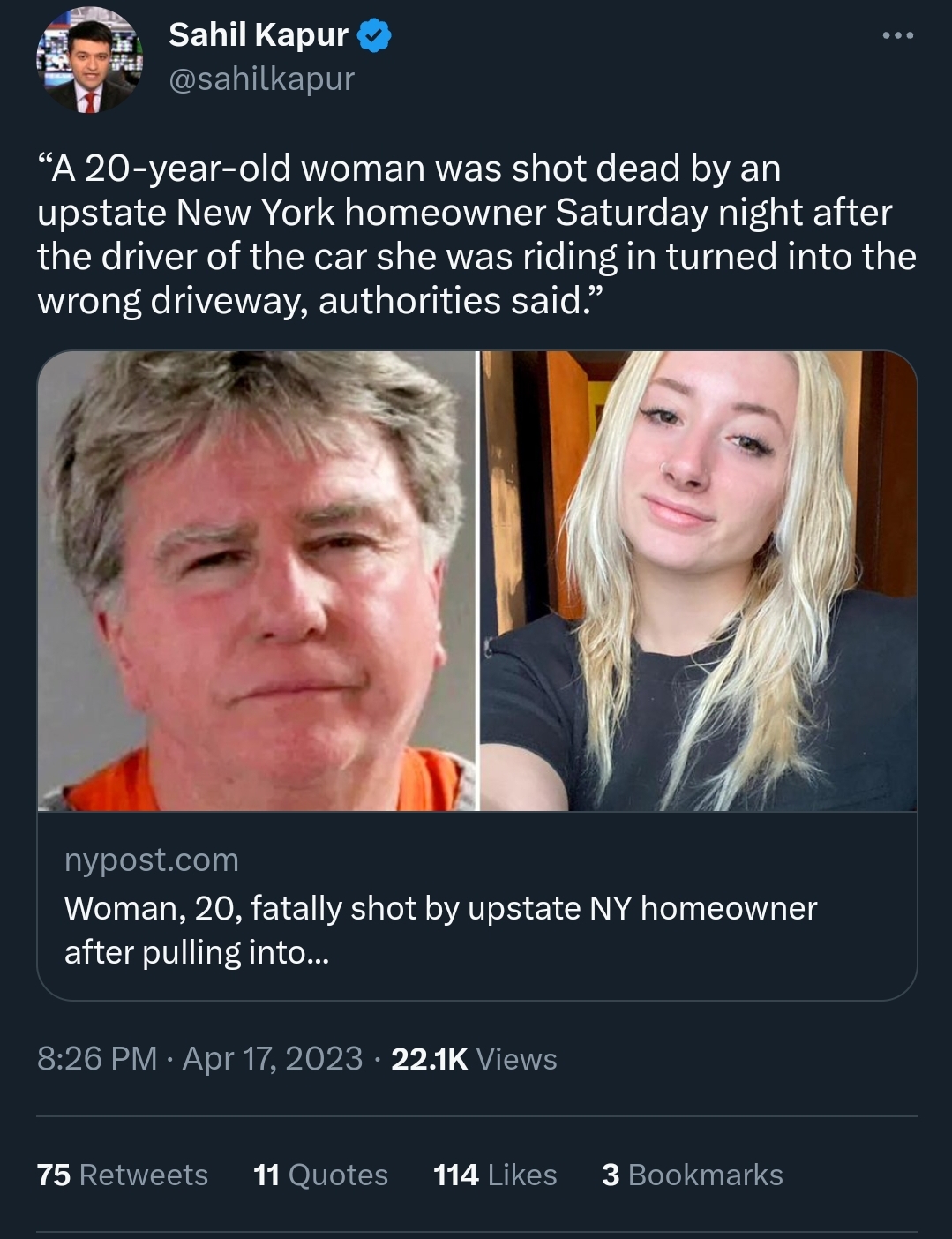Show the 11 Quotes list
This screenshot has width=952, height=1239.
[x=320, y=1175]
